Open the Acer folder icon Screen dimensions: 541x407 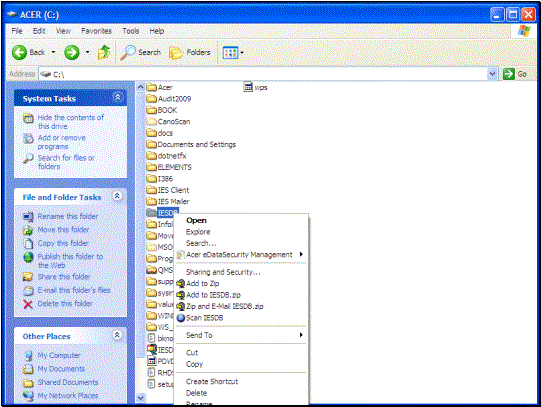(x=152, y=87)
